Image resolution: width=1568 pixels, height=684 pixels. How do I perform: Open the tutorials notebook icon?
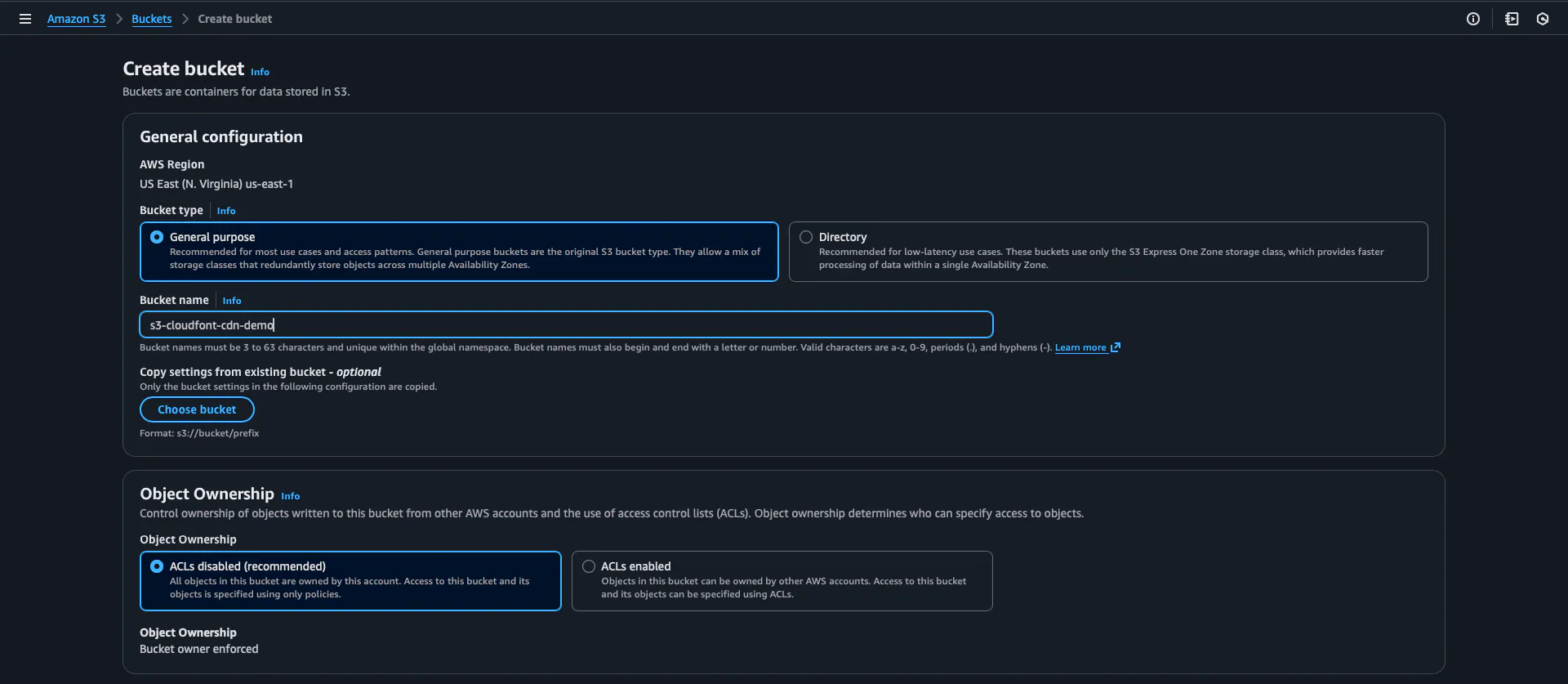(1512, 19)
